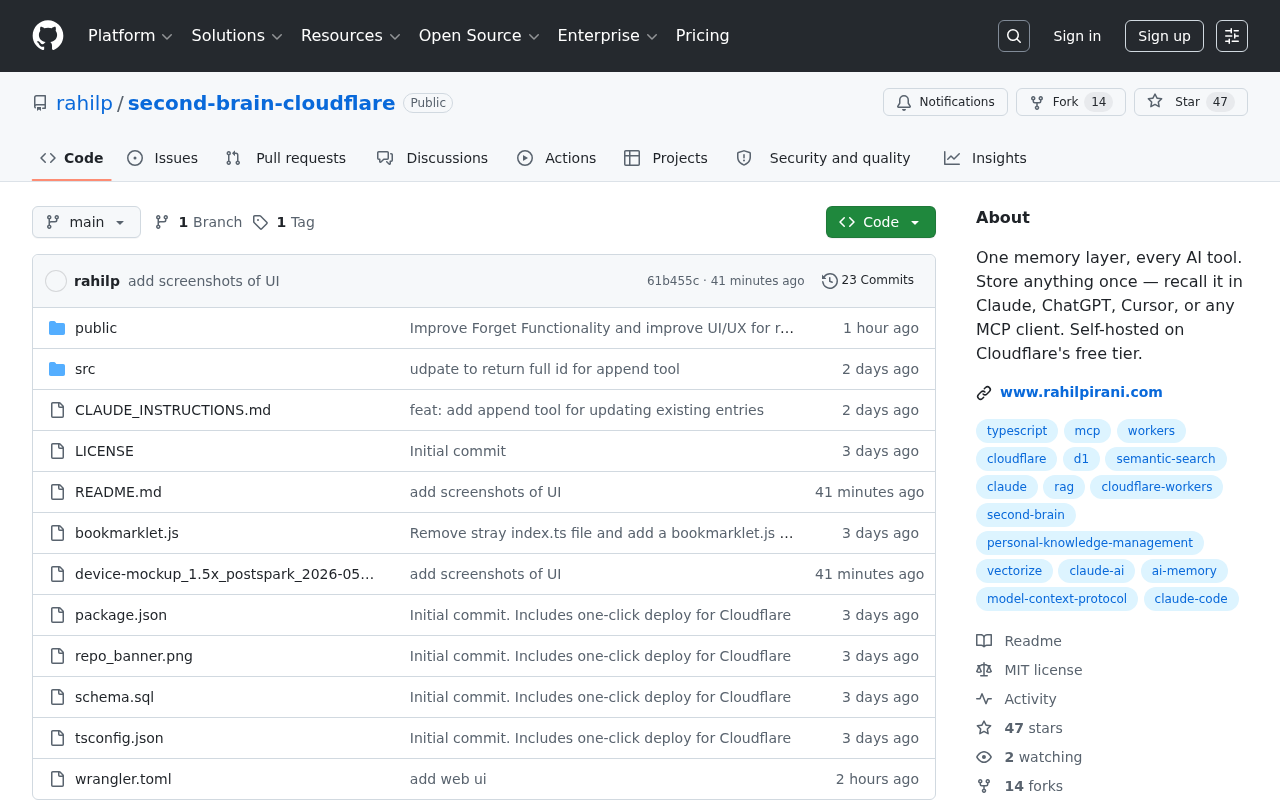Select the Code tab

point(72,158)
